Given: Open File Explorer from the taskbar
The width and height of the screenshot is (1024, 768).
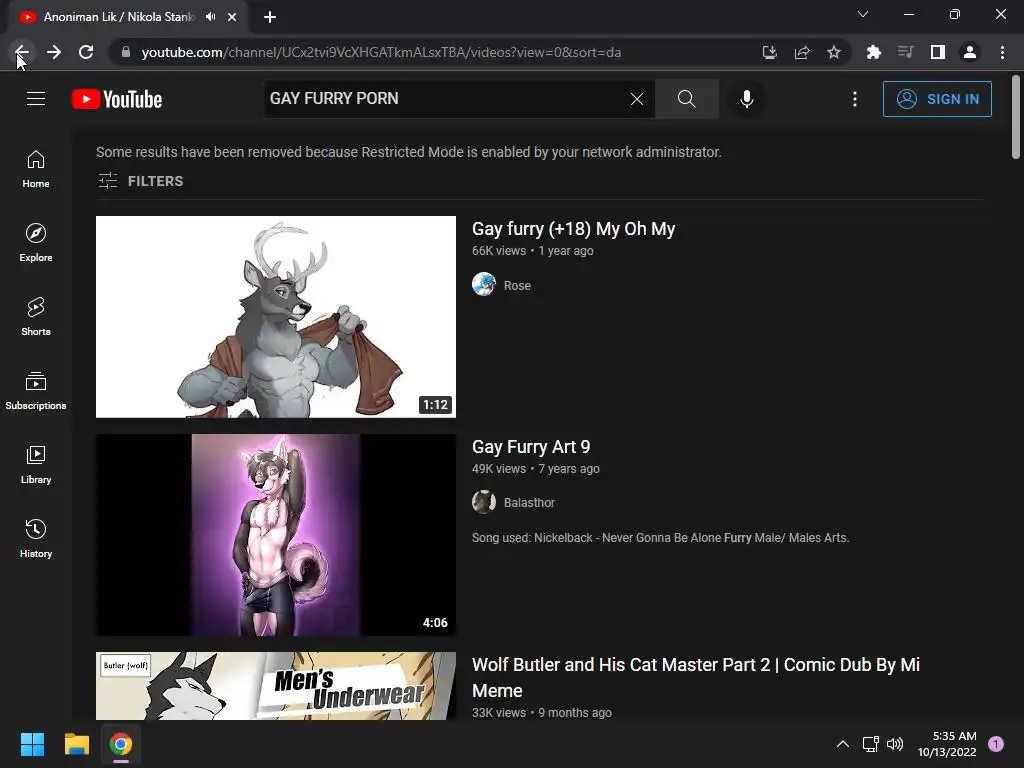Looking at the screenshot, I should pyautogui.click(x=76, y=744).
